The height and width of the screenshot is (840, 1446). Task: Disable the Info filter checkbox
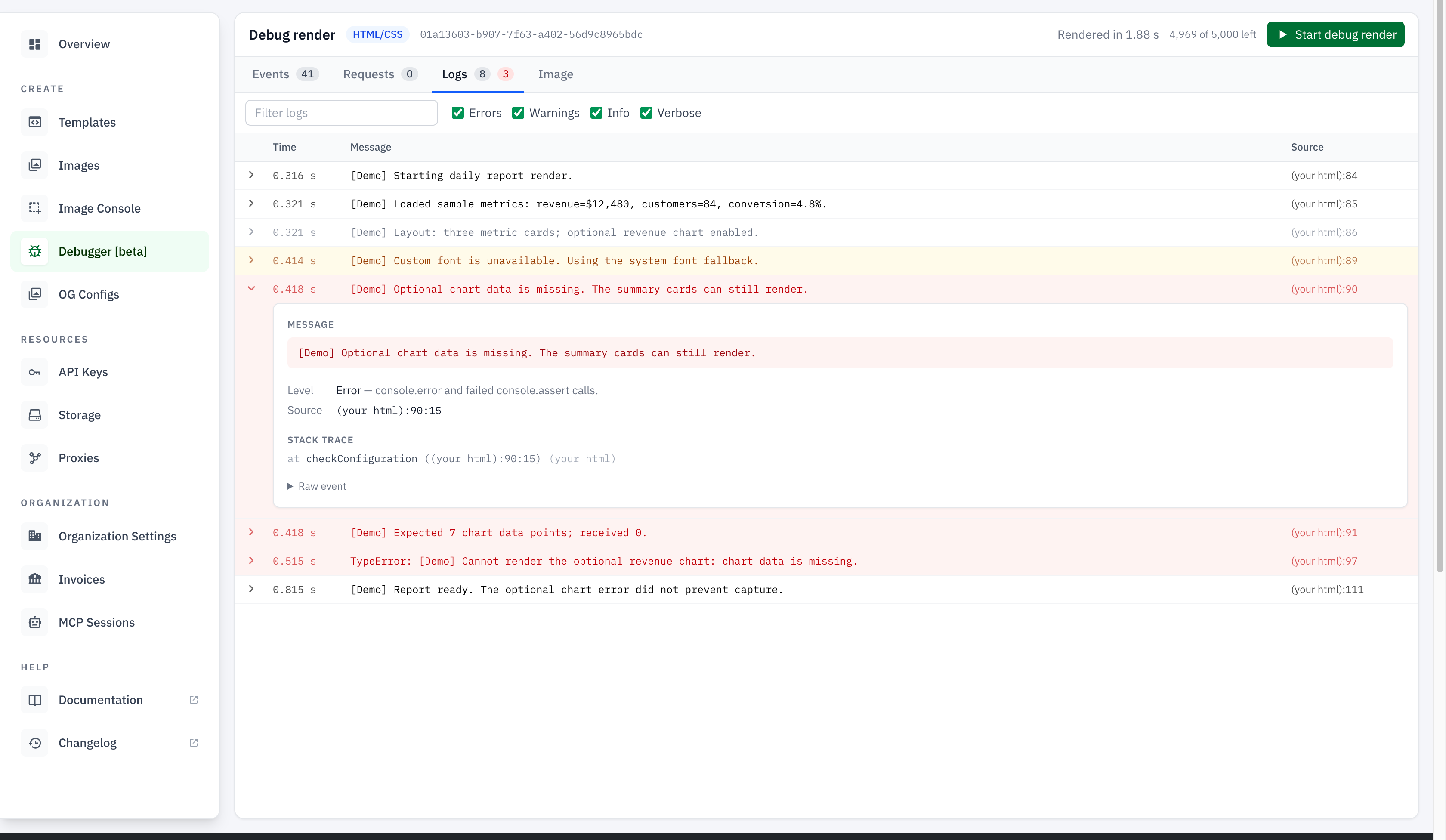pyautogui.click(x=596, y=113)
